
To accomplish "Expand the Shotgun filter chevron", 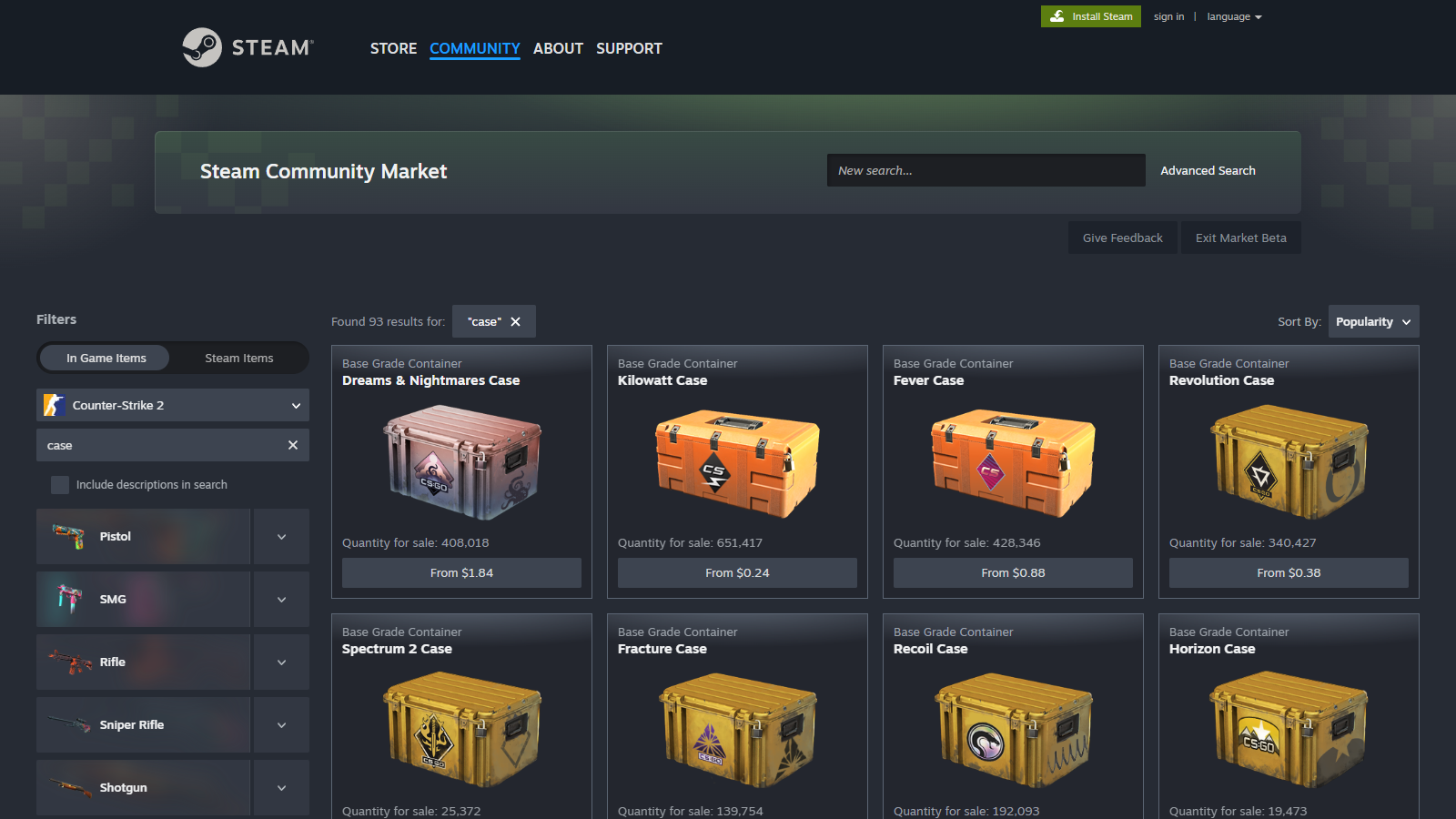I will coord(281,787).
